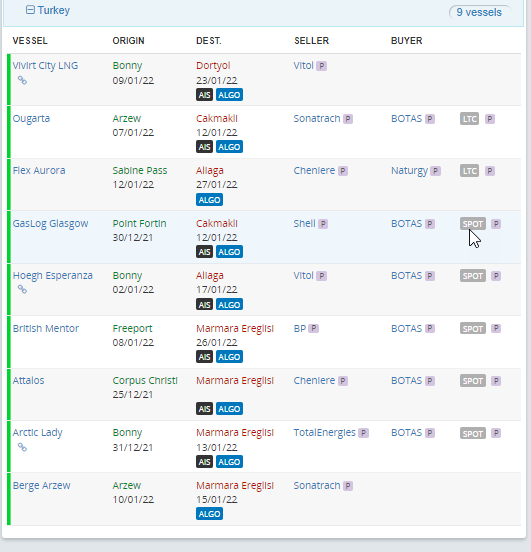
Task: Click the 9 vessels badge
Action: 479,12
